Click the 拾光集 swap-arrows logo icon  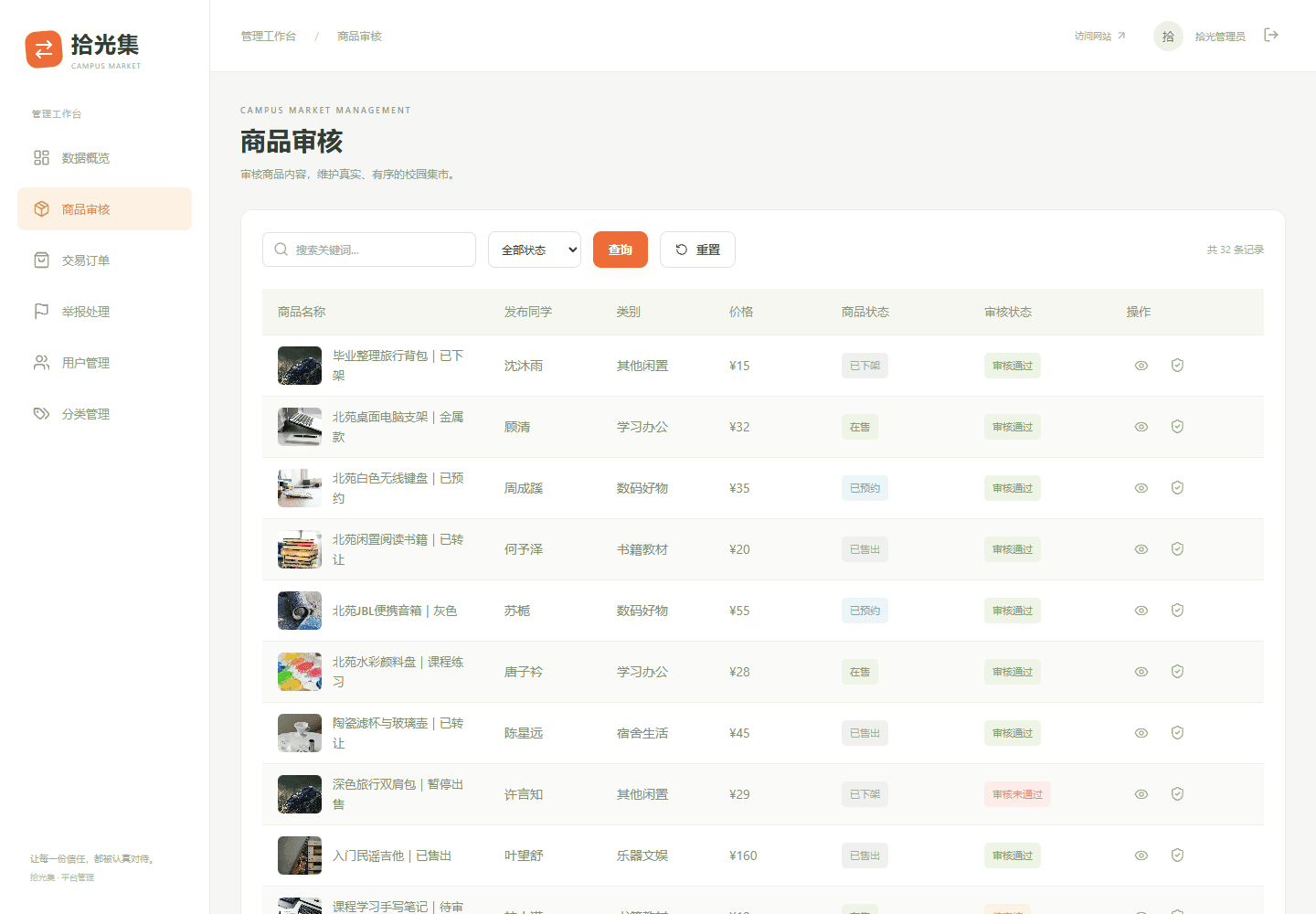(44, 49)
